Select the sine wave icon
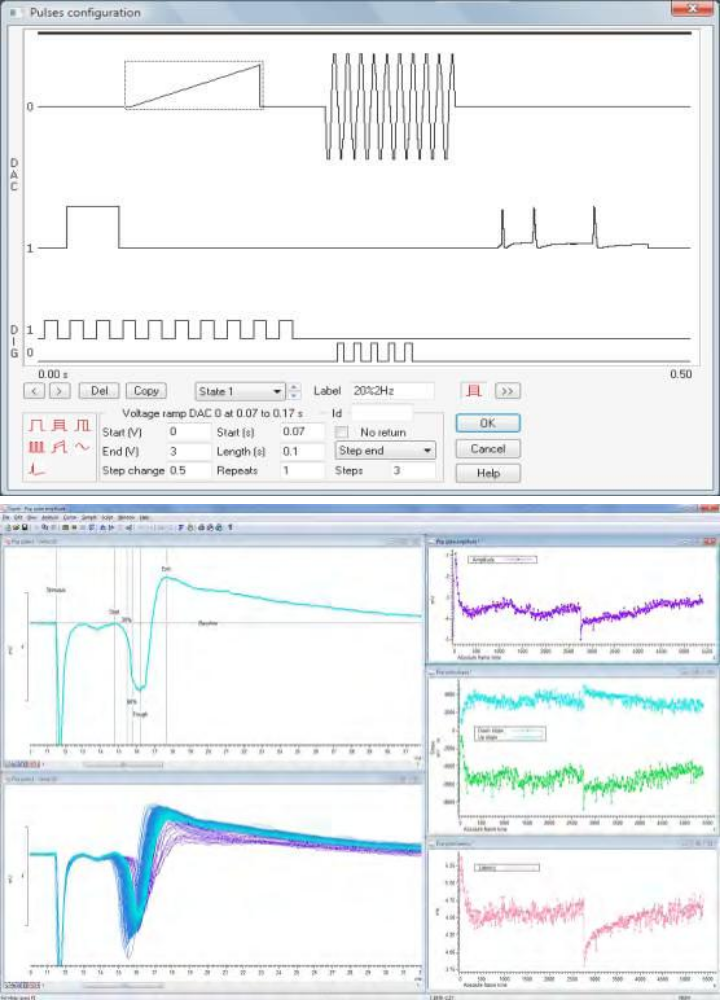This screenshot has height=1000, width=720. [82, 447]
